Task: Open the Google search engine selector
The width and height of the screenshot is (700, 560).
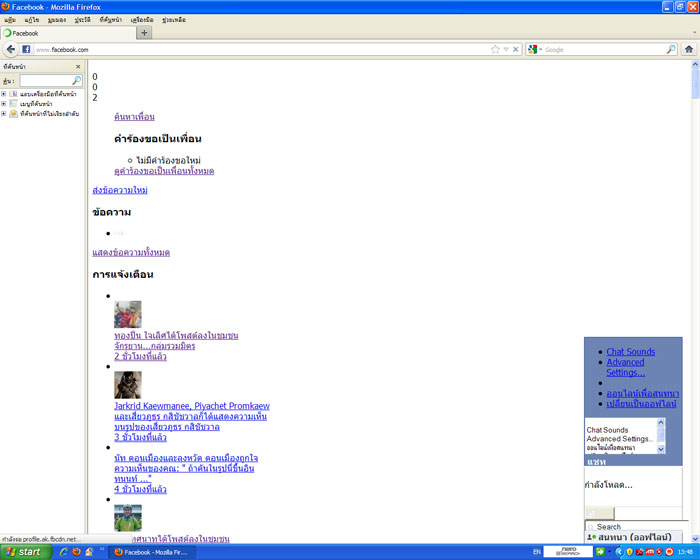Action: coord(534,49)
